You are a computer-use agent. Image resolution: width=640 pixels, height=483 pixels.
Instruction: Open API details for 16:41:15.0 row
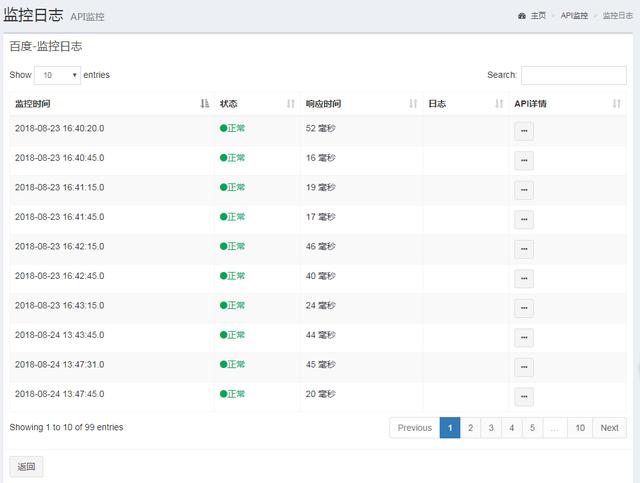pyautogui.click(x=524, y=190)
